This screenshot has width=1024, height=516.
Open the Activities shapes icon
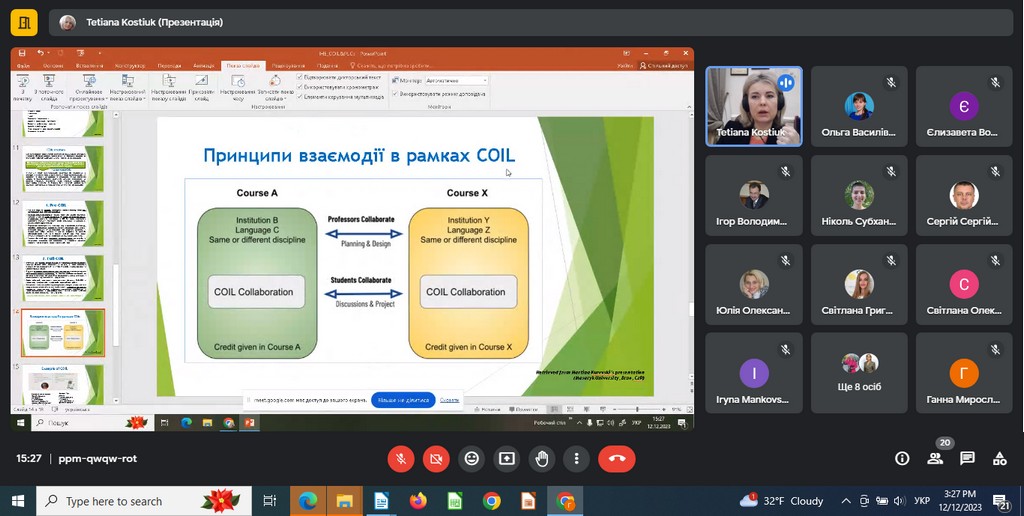click(999, 459)
